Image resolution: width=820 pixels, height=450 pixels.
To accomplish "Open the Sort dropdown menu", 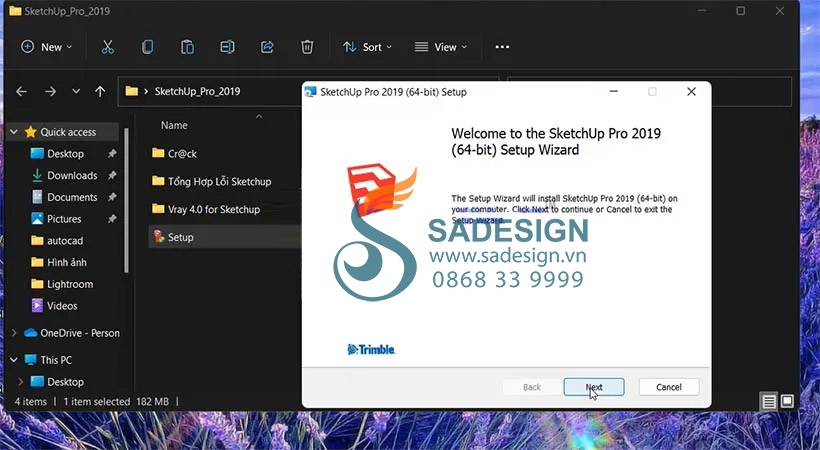I will [x=367, y=47].
